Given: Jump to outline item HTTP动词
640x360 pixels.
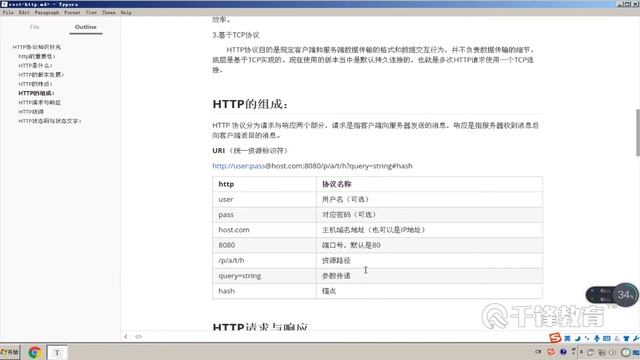Looking at the screenshot, I should [31, 112].
